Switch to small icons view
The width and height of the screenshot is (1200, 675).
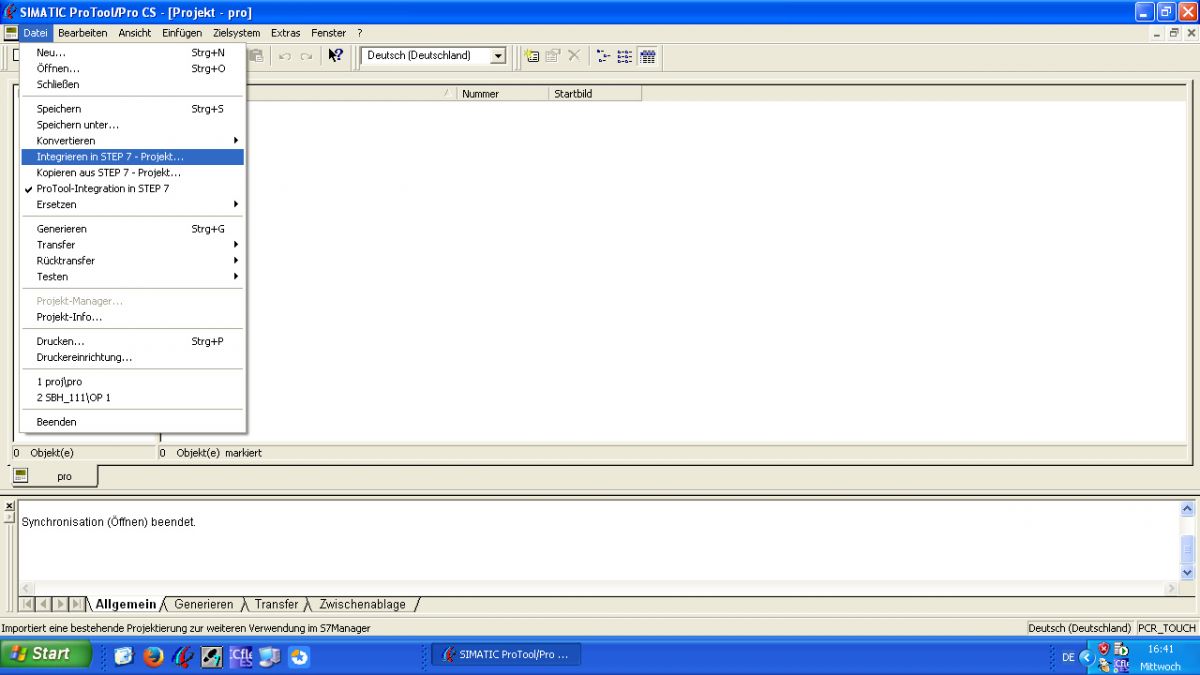pyautogui.click(x=603, y=56)
